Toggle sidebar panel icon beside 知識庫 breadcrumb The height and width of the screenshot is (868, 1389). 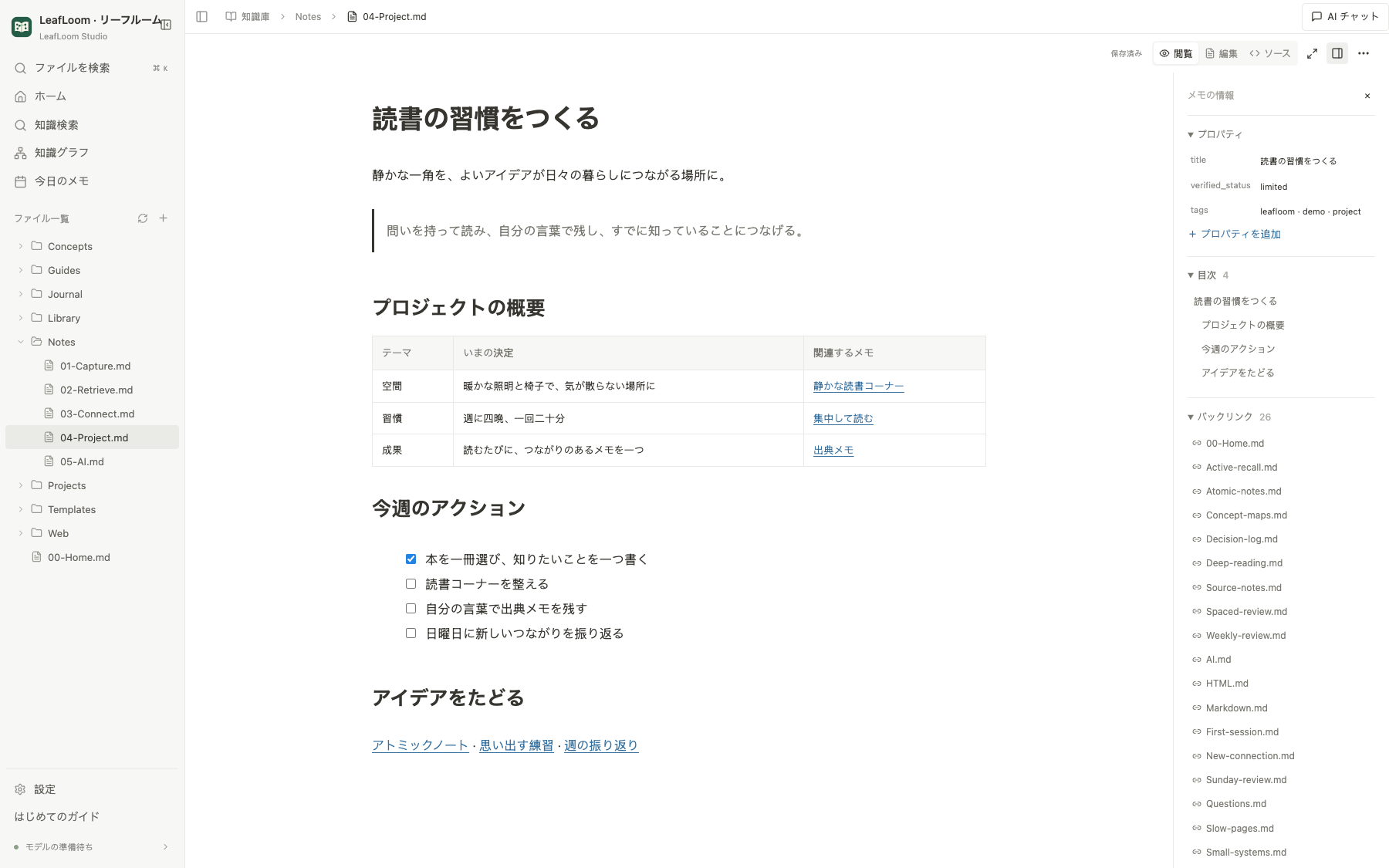[x=202, y=16]
